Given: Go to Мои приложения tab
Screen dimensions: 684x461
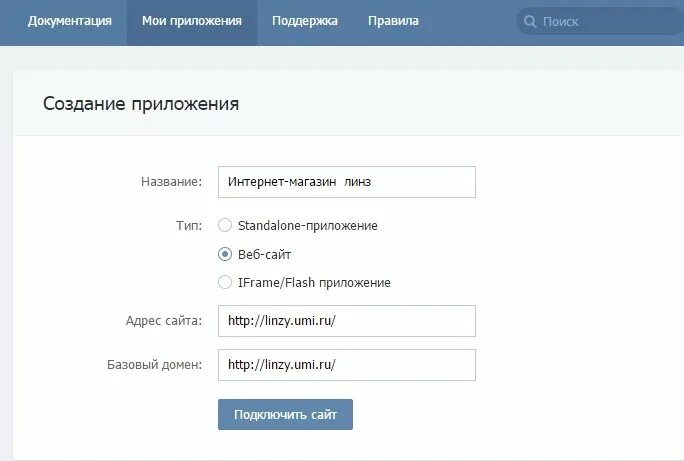Looking at the screenshot, I should [192, 21].
